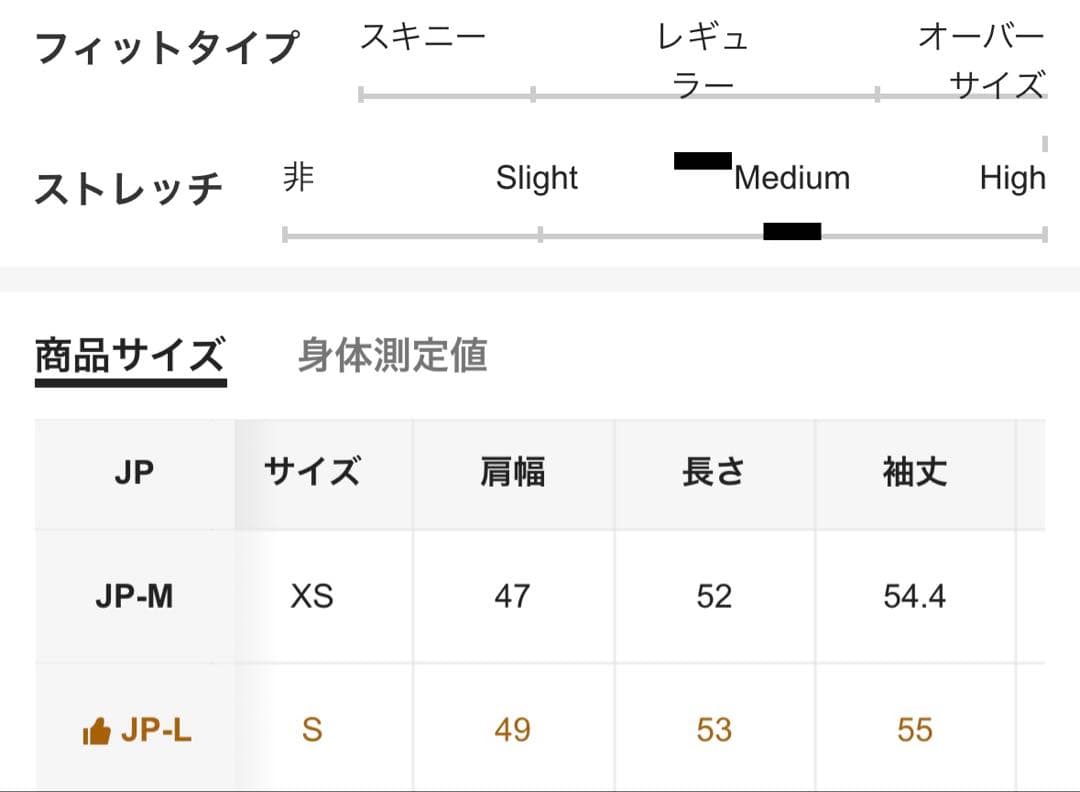Click the black marker on the ストレッチ slider

click(792, 232)
